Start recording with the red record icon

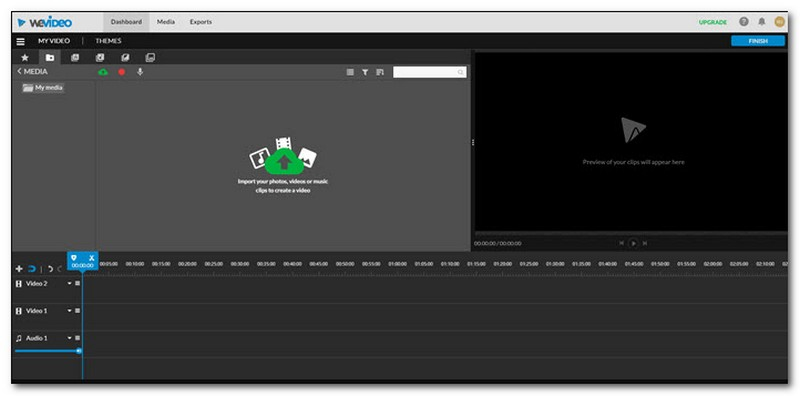[121, 72]
